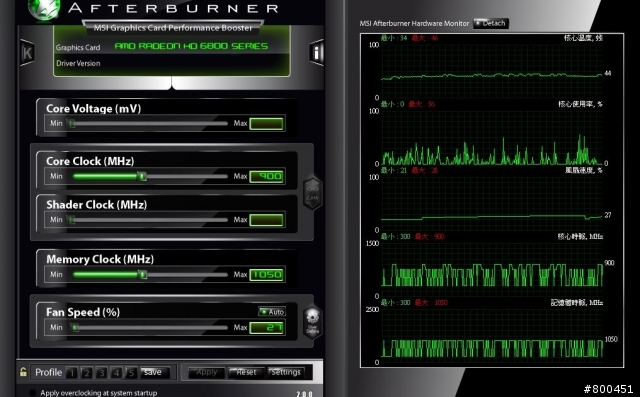Click the Core Clock 900 value field

(x=267, y=176)
